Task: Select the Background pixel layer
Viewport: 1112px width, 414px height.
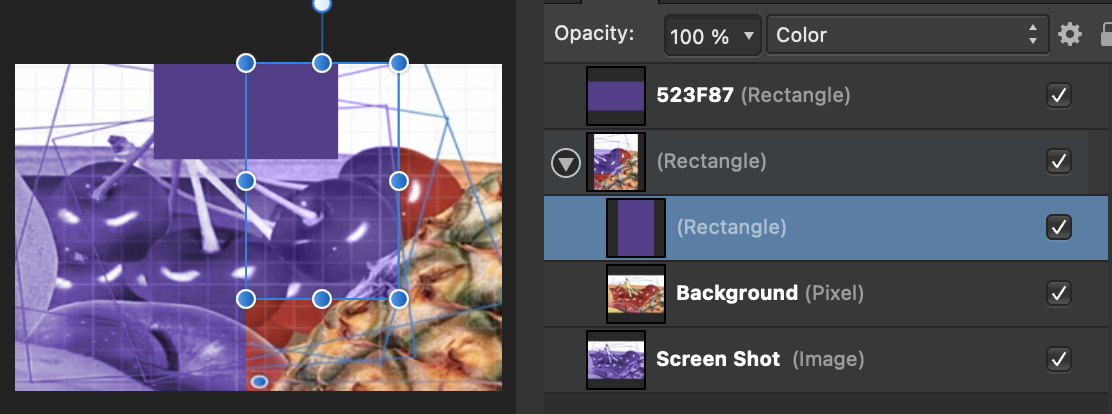Action: pyautogui.click(x=828, y=293)
